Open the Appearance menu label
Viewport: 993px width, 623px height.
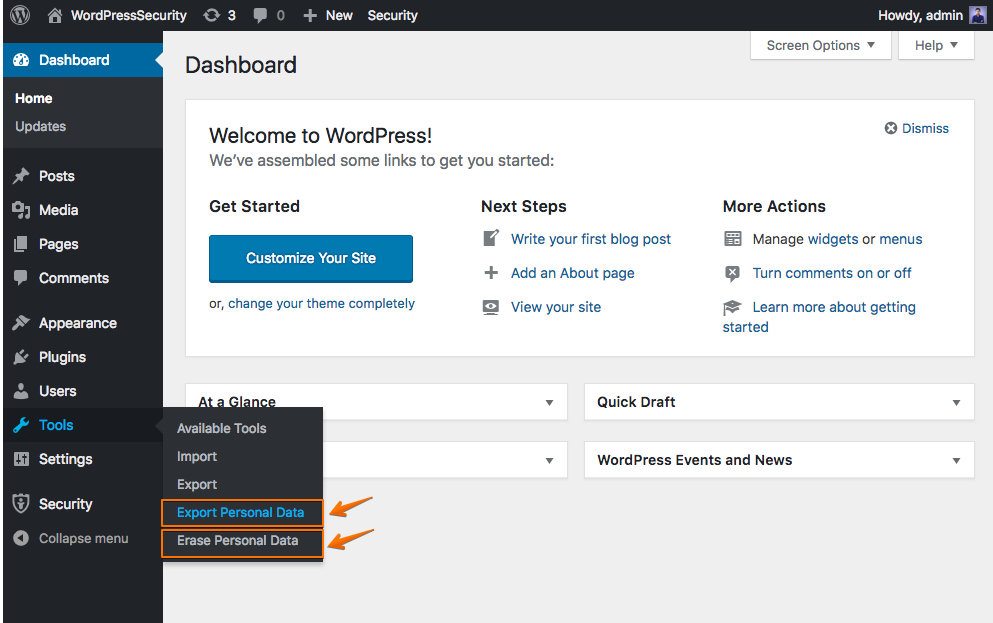tap(78, 324)
